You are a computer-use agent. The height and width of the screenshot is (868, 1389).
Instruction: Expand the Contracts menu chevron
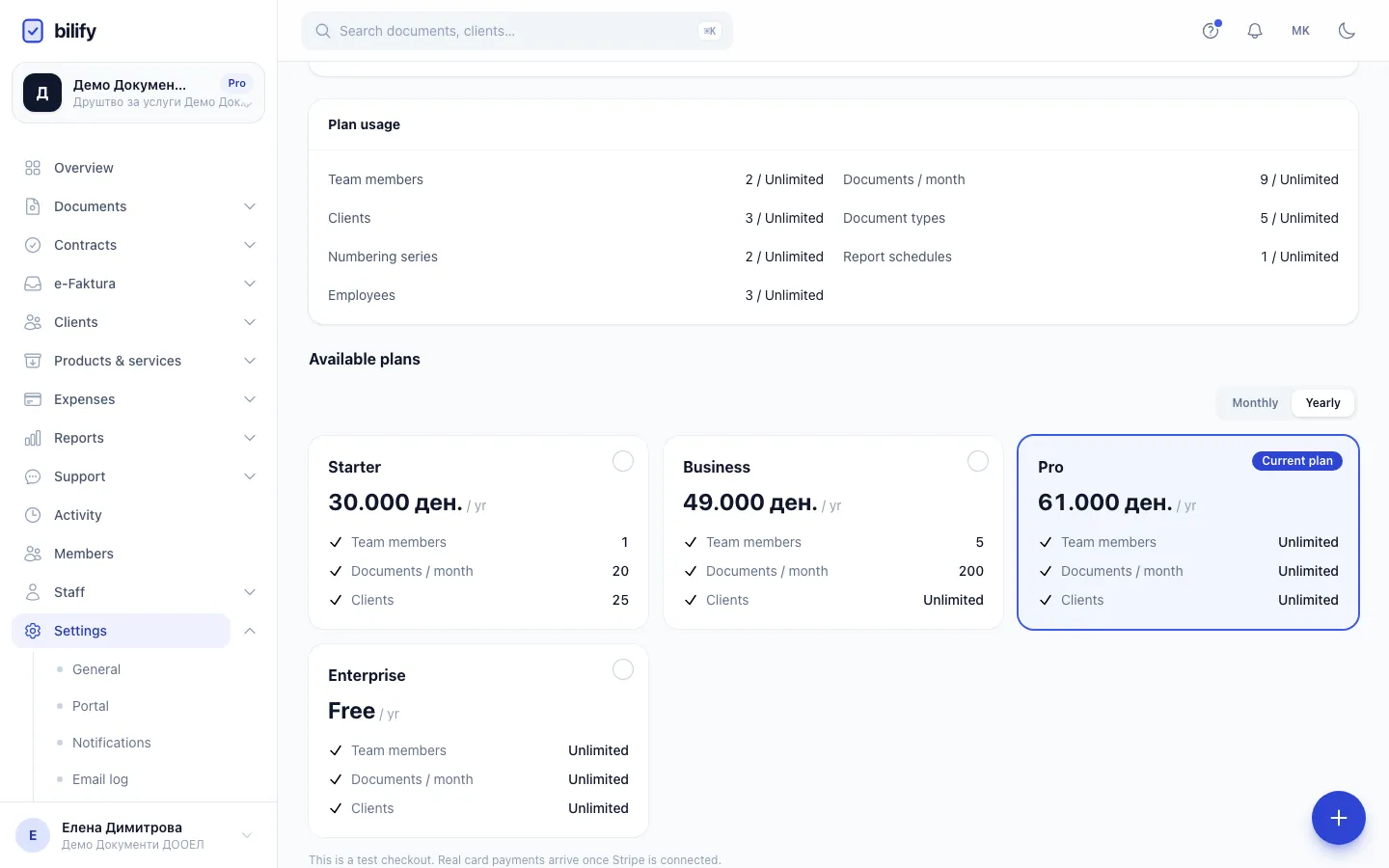click(x=250, y=245)
